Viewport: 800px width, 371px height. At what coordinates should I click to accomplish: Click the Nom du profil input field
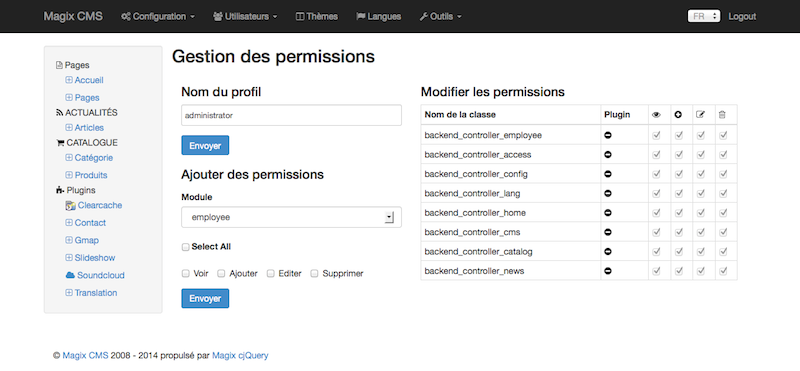click(291, 115)
